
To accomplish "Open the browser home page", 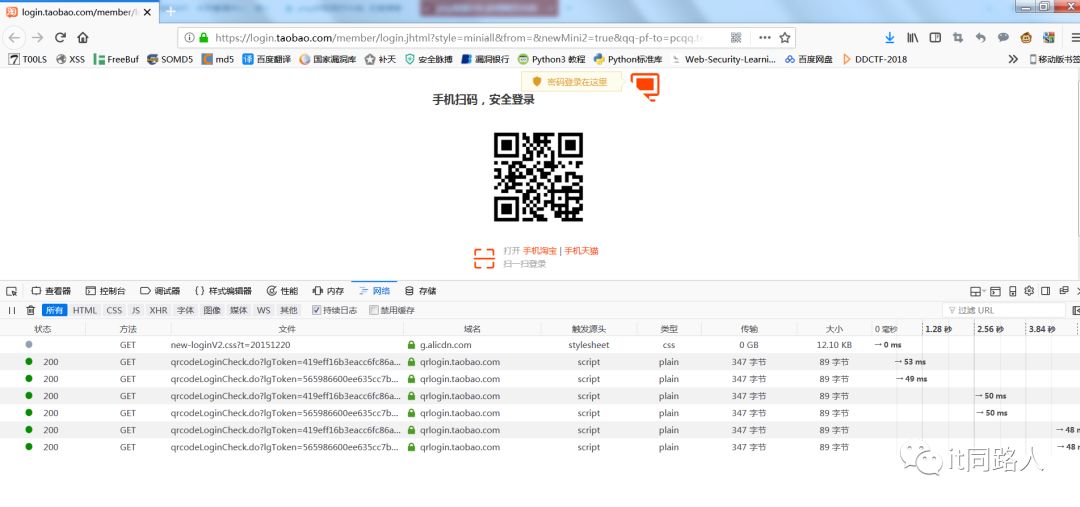I will click(83, 38).
